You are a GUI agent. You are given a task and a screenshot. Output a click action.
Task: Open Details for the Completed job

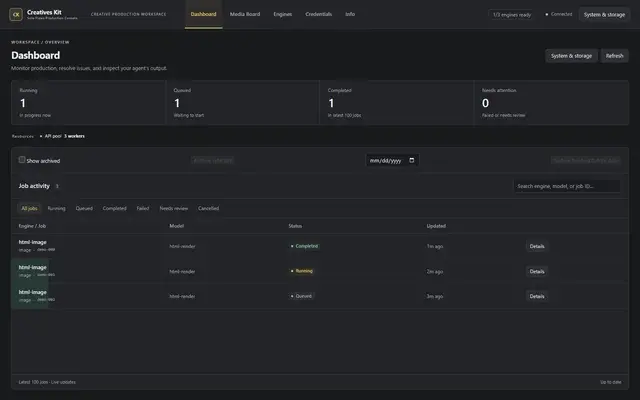(537, 246)
